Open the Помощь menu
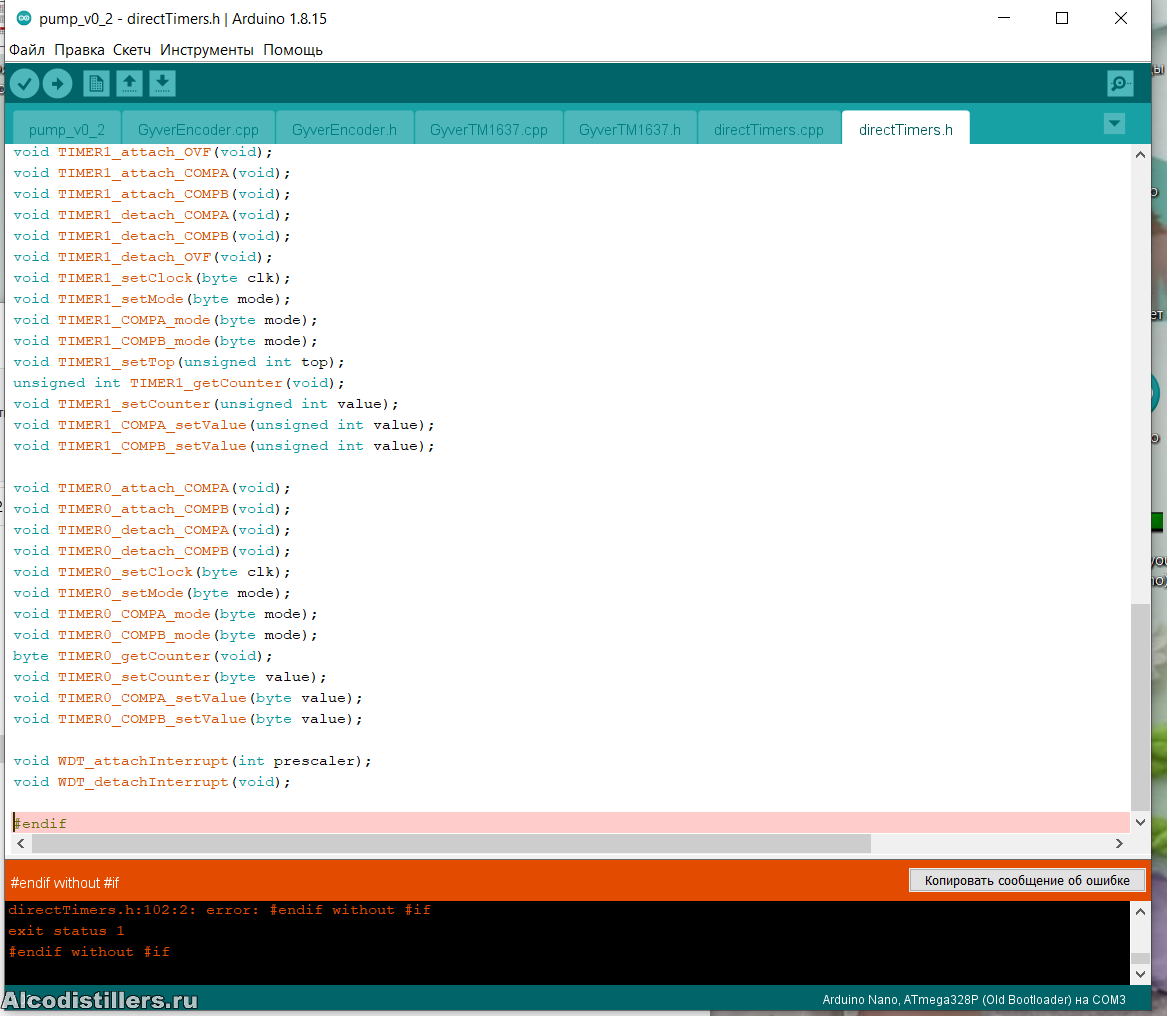The height and width of the screenshot is (1016, 1167). click(x=292, y=50)
